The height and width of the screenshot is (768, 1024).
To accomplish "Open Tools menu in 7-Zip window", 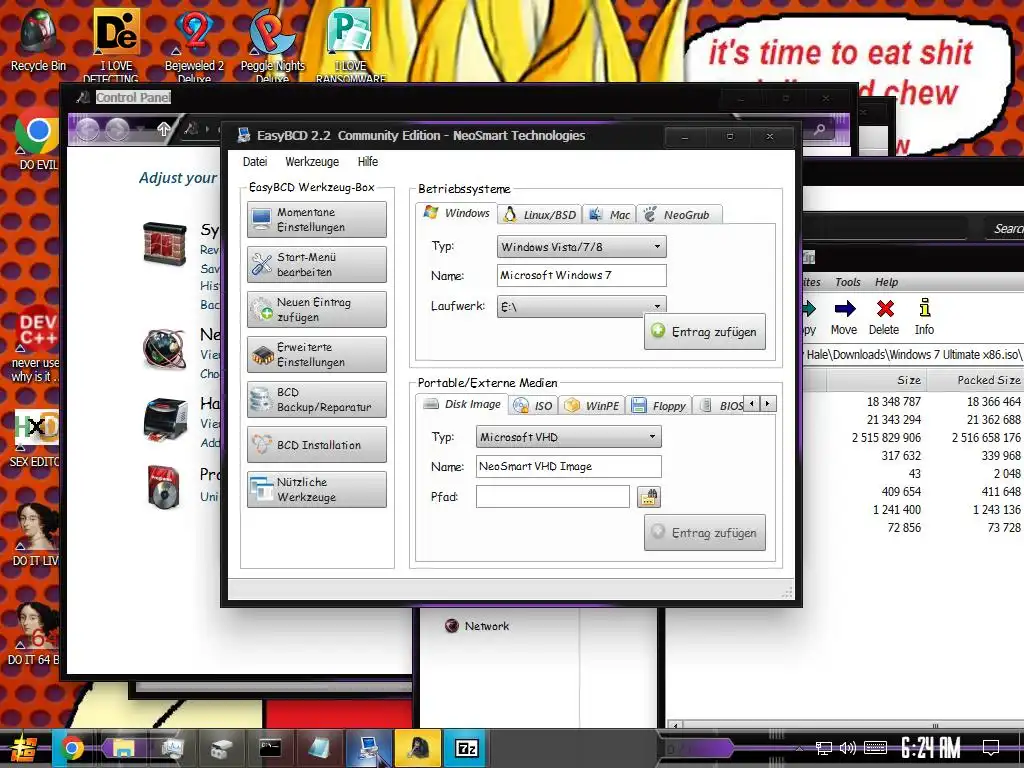I will click(x=848, y=282).
